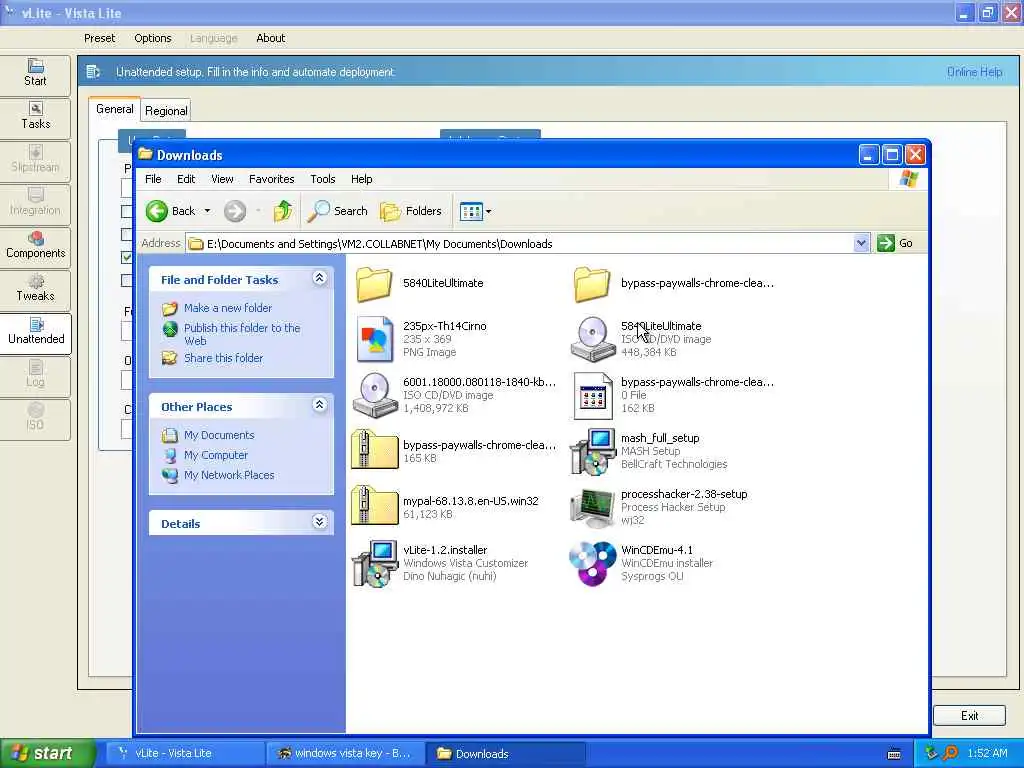The height and width of the screenshot is (768, 1024).
Task: Select the 5840LiteUltimate ISO disc image
Action: (592, 339)
